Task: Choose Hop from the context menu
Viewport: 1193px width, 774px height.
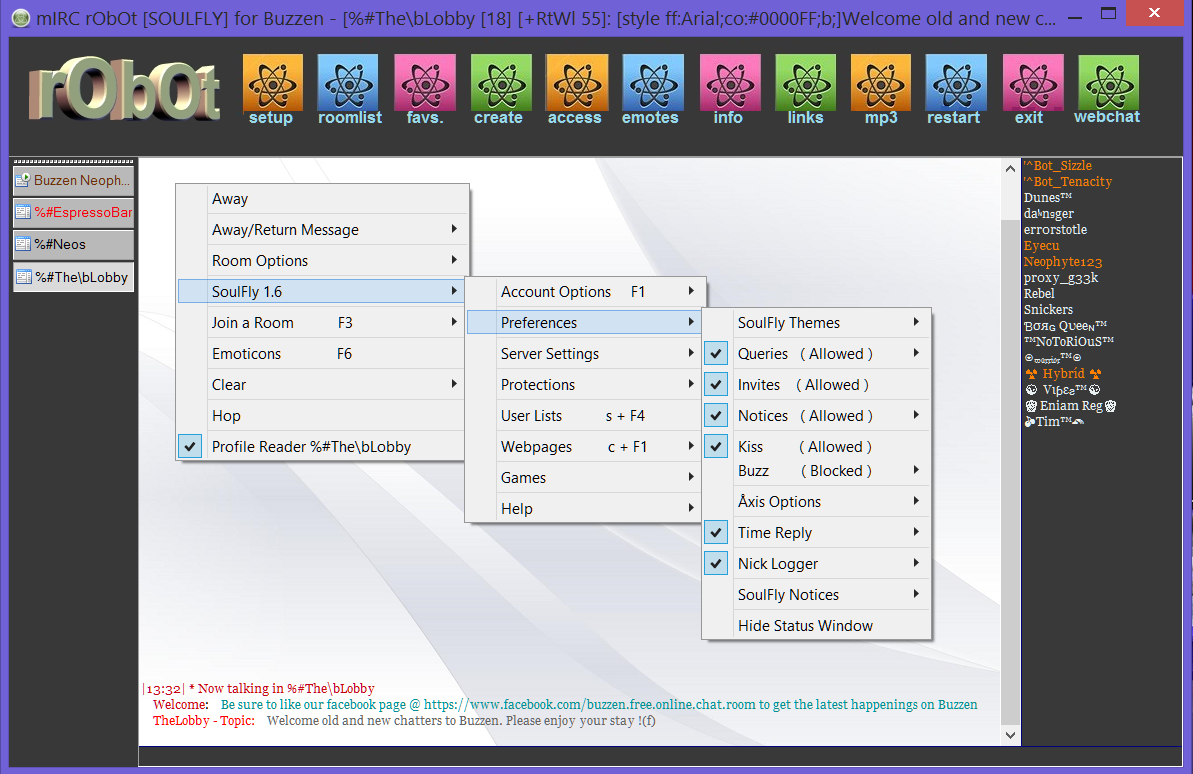Action: [x=323, y=416]
